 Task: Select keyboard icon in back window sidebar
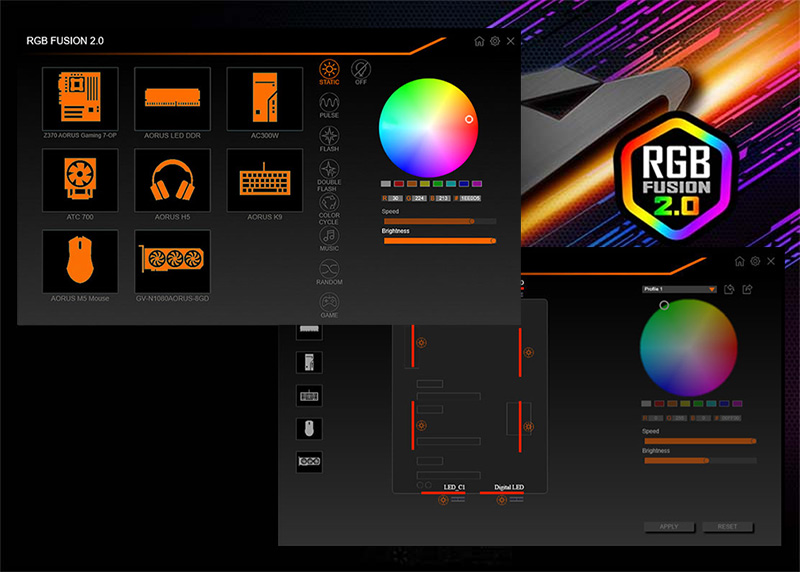pyautogui.click(x=309, y=396)
